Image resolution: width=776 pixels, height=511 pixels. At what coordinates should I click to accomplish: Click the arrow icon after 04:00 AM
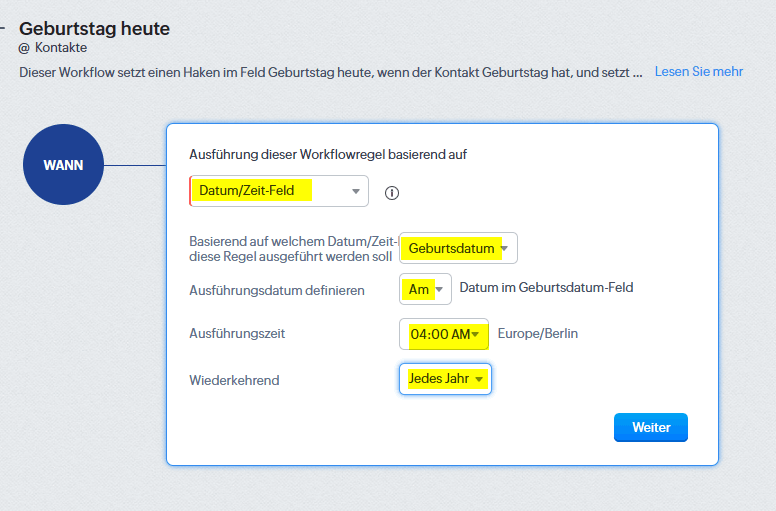(x=475, y=334)
